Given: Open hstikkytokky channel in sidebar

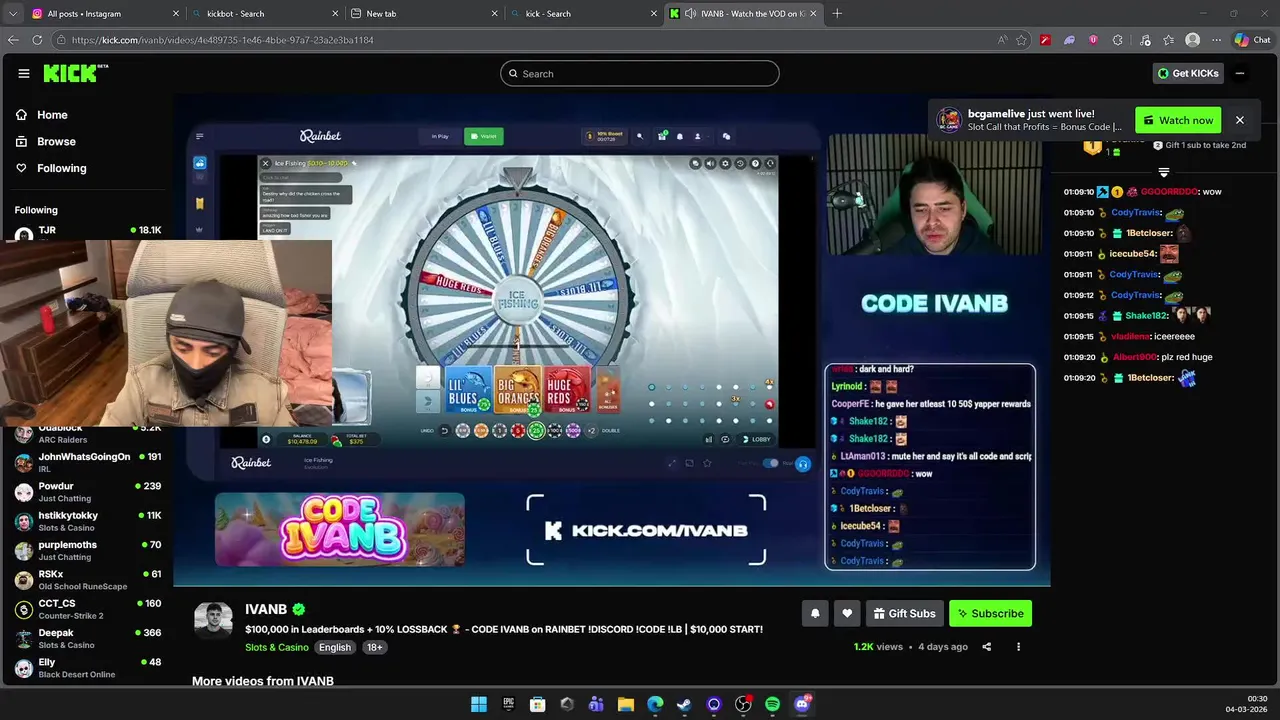Looking at the screenshot, I should 88,521.
